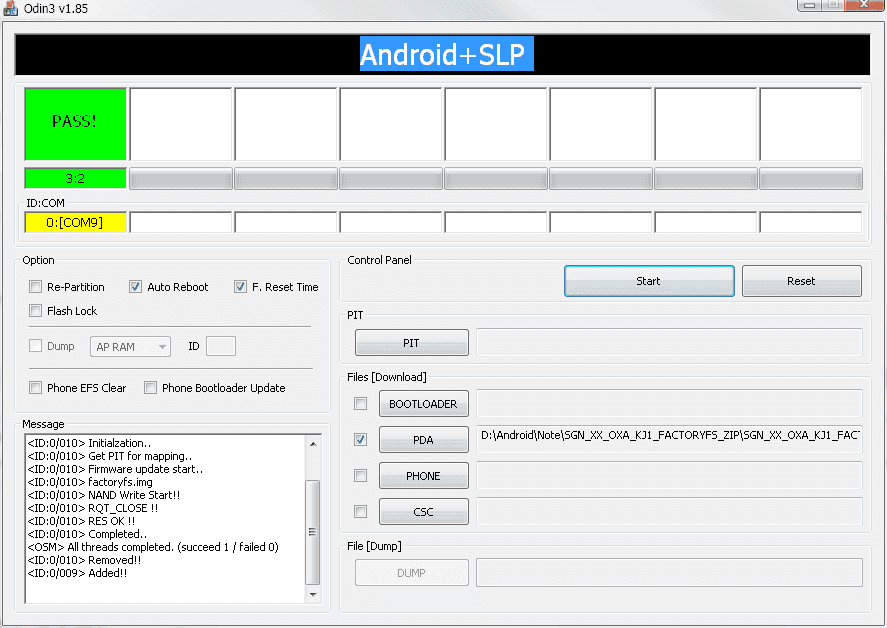The width and height of the screenshot is (887, 628).
Task: Click the Message log scrollbar thumb
Action: (313, 532)
